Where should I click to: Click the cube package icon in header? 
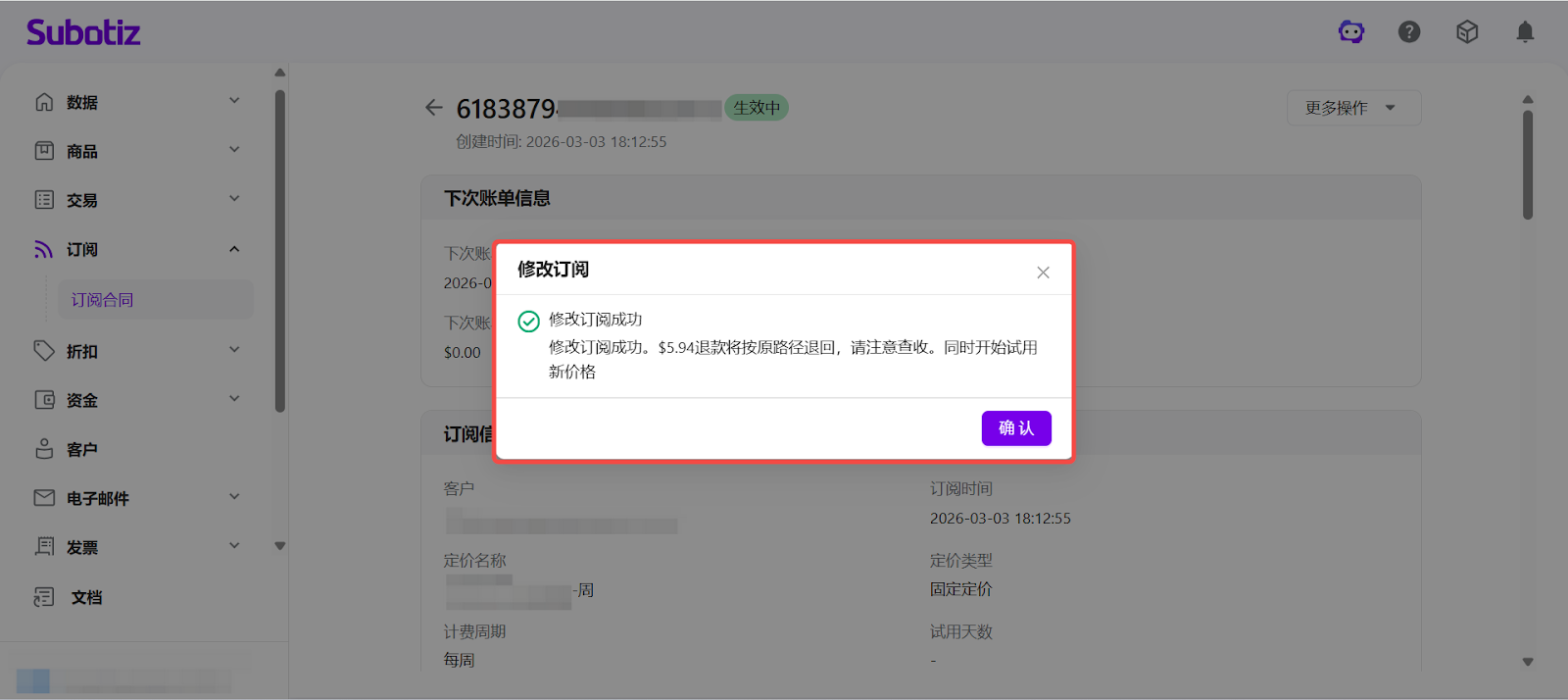click(1467, 32)
